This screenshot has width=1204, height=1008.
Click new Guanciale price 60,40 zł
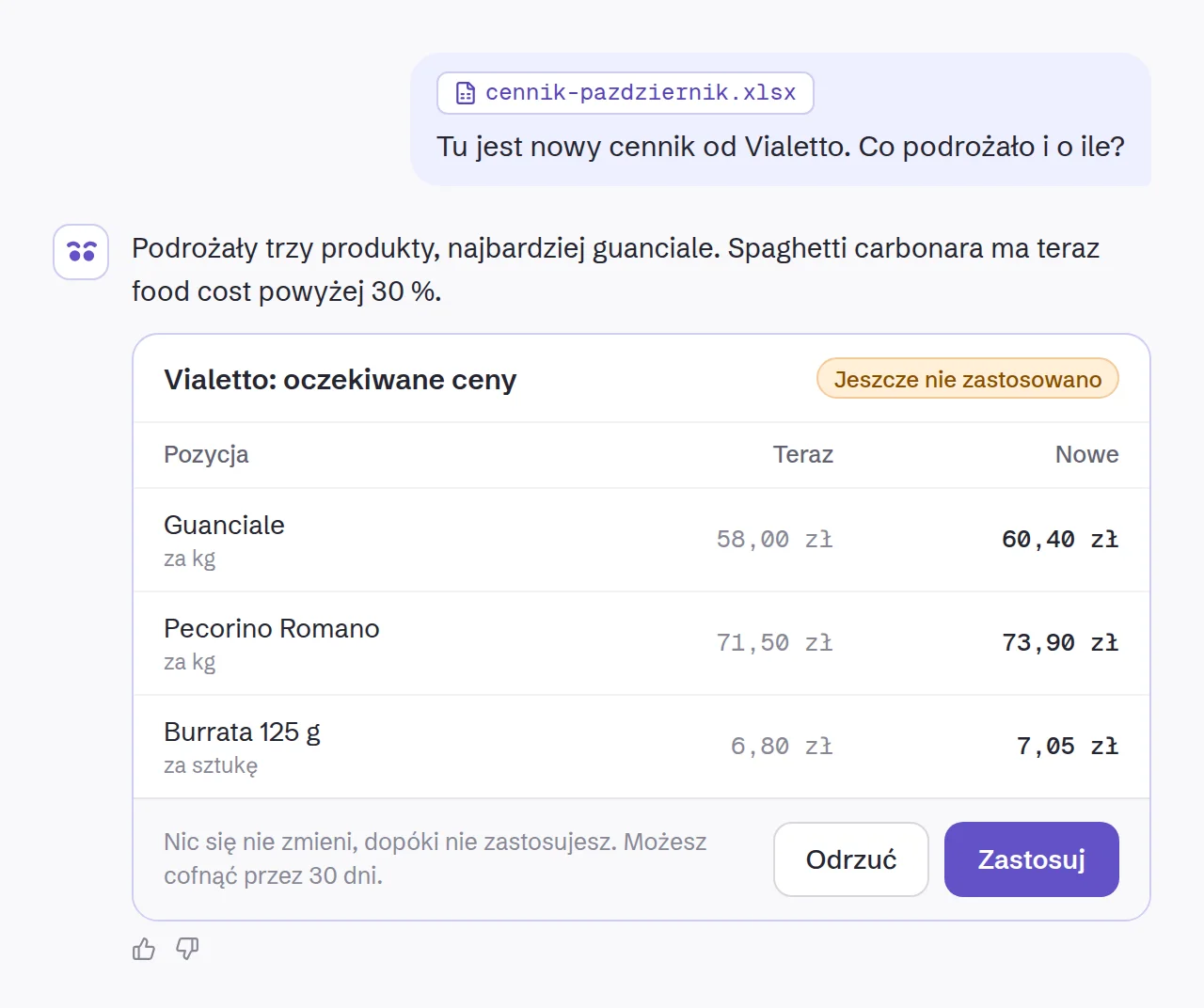pos(1060,540)
